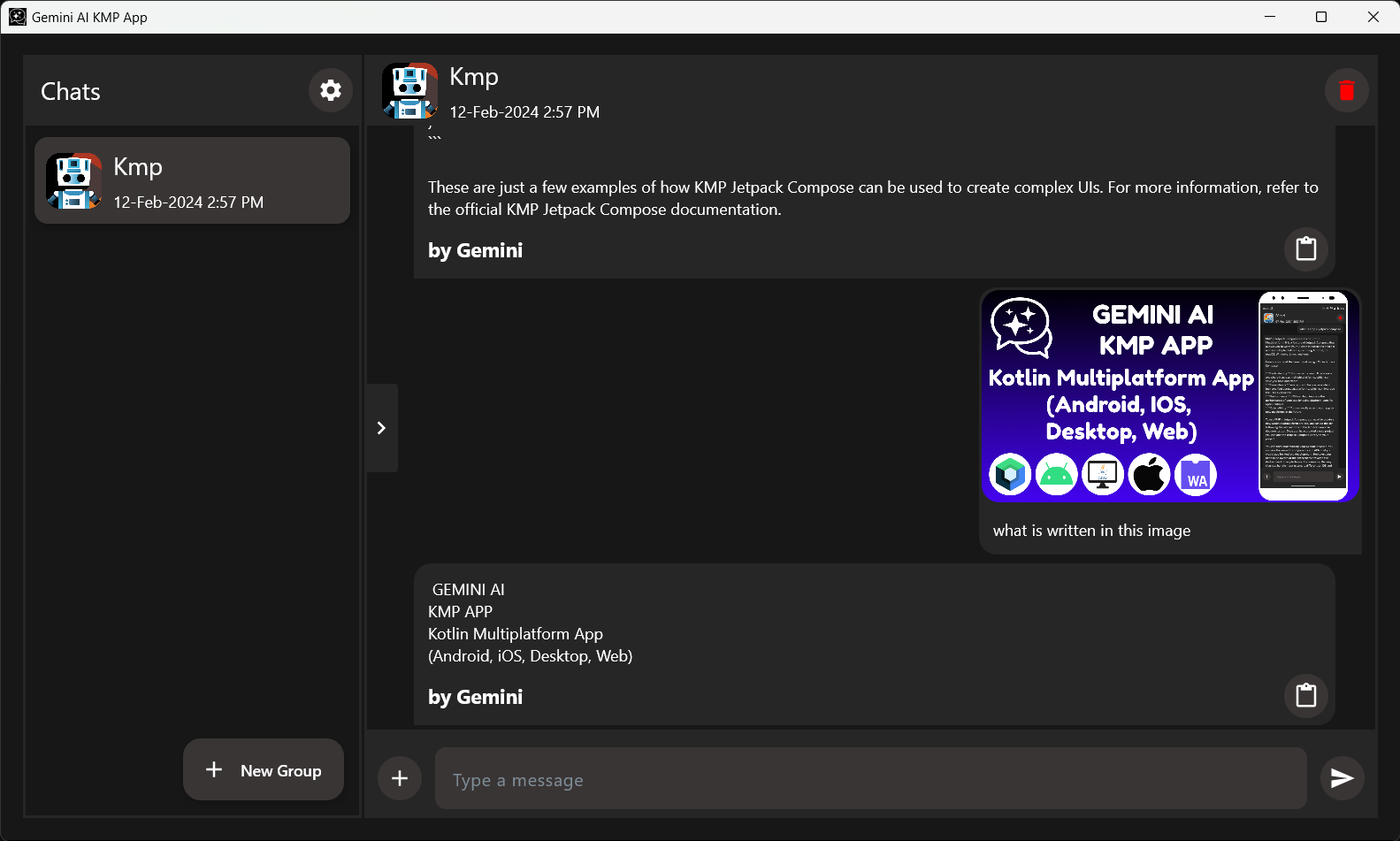Screen dimensions: 1400x841
Task: Copy the Jetpack Compose response to clipboard
Action: coord(1306,248)
